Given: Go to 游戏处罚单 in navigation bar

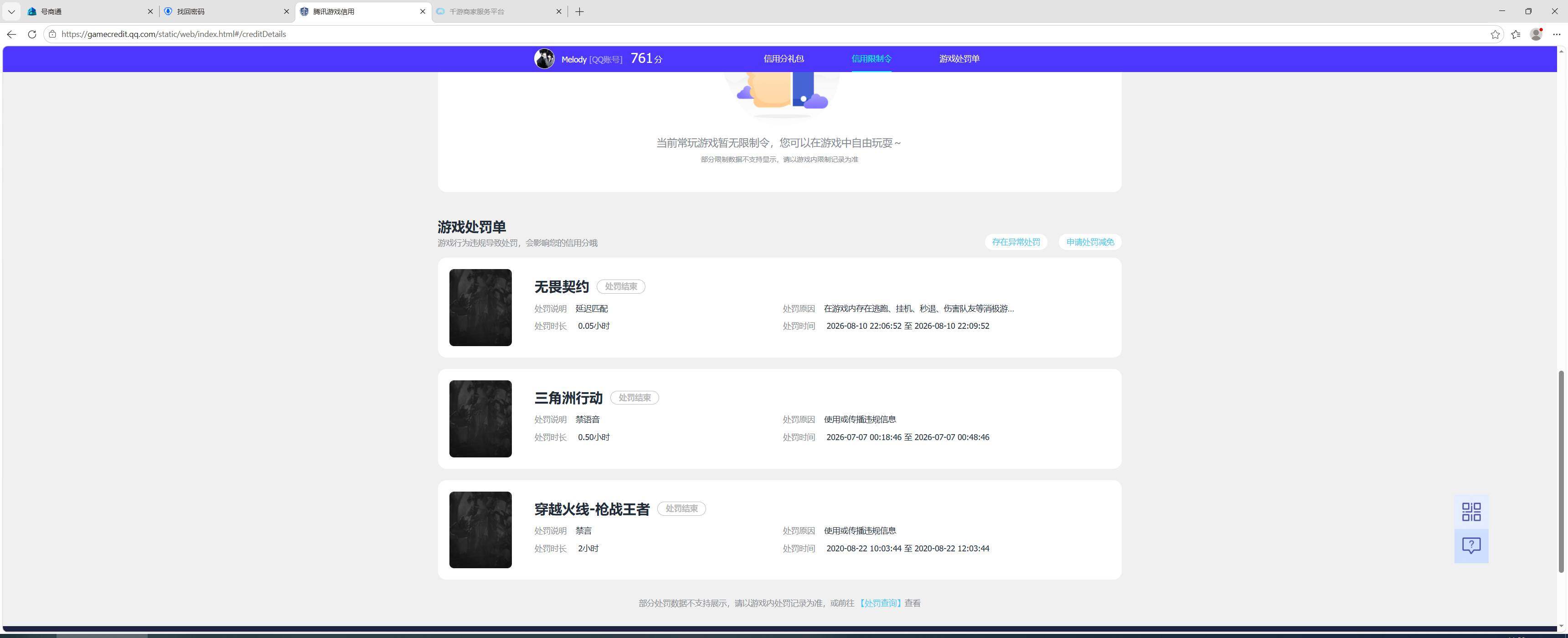Looking at the screenshot, I should tap(959, 58).
